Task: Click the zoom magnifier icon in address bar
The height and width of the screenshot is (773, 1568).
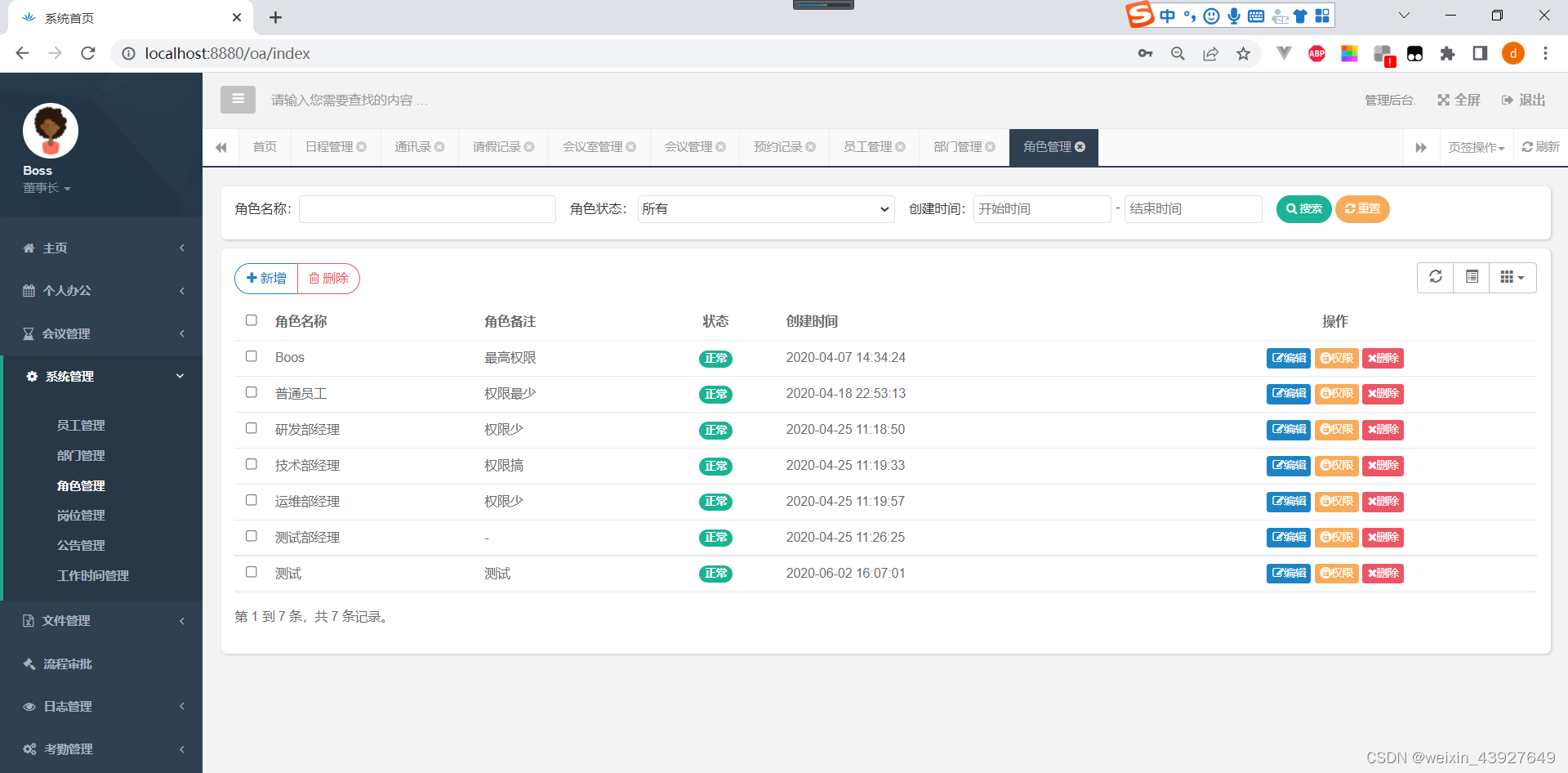Action: pos(1178,53)
